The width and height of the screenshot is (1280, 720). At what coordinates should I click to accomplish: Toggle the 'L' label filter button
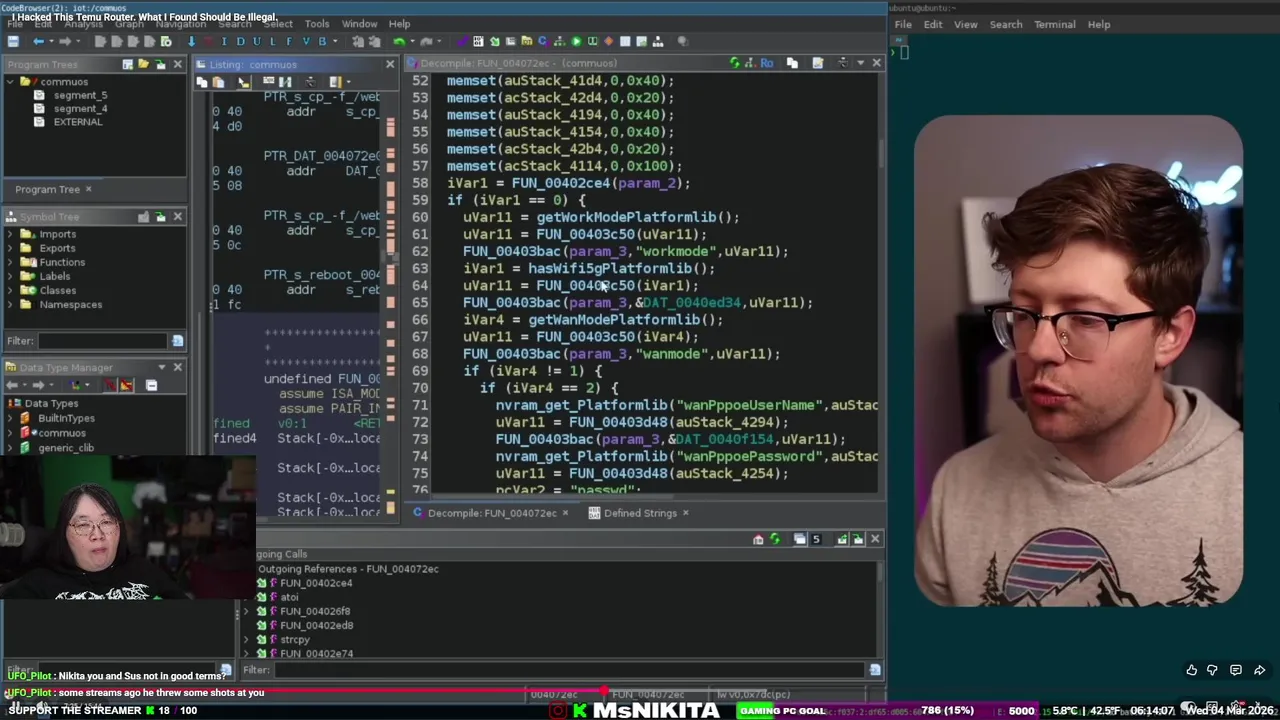[273, 41]
